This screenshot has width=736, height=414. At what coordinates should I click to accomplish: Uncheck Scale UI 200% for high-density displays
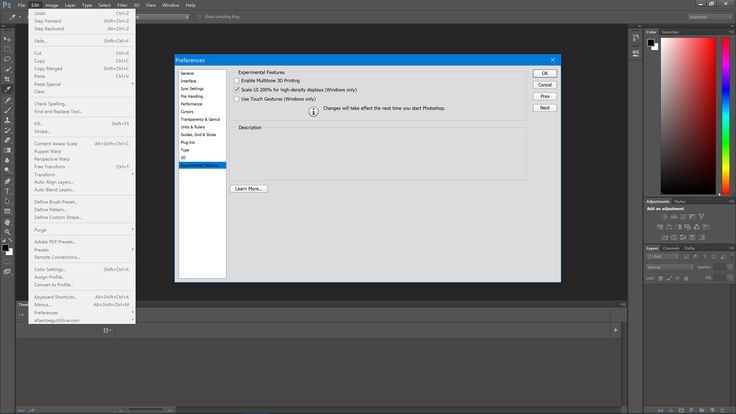pos(237,90)
